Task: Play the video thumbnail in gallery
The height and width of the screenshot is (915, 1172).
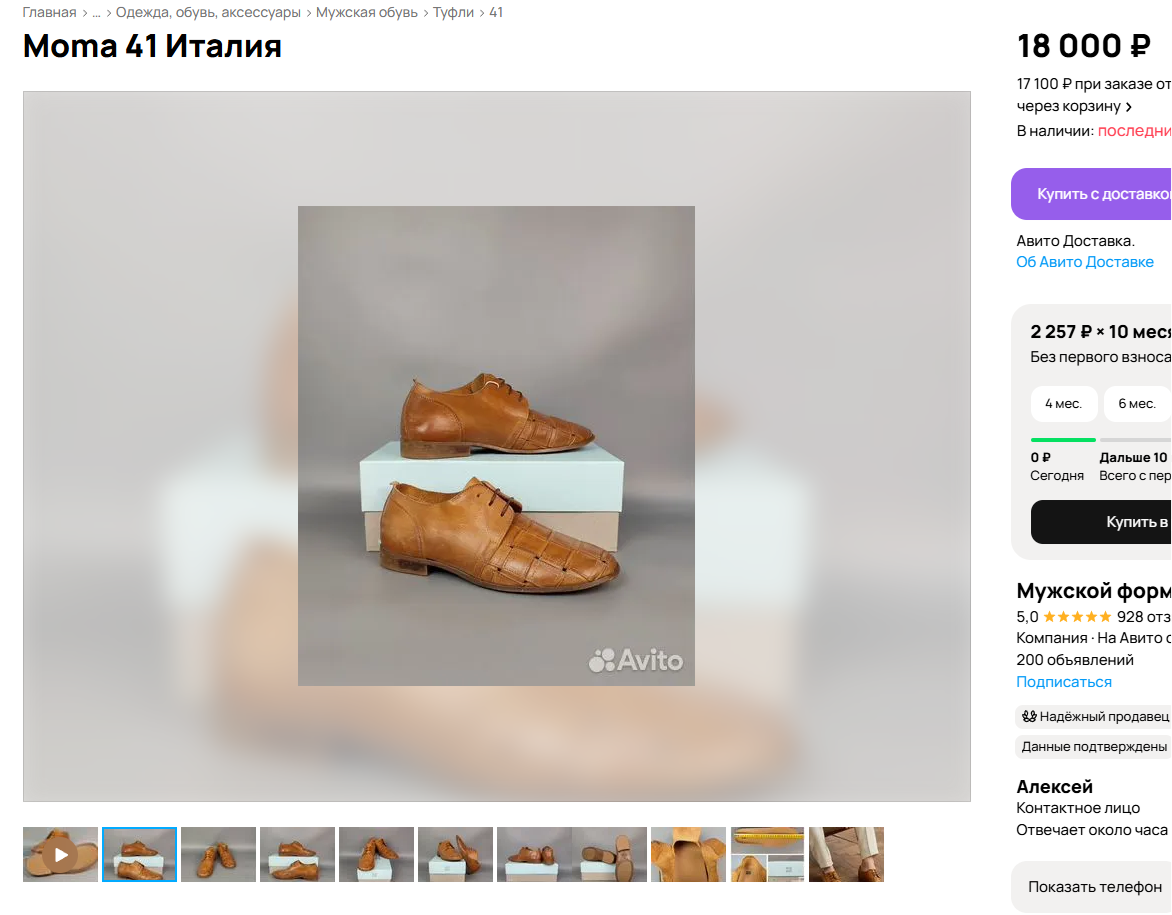Action: click(x=61, y=854)
